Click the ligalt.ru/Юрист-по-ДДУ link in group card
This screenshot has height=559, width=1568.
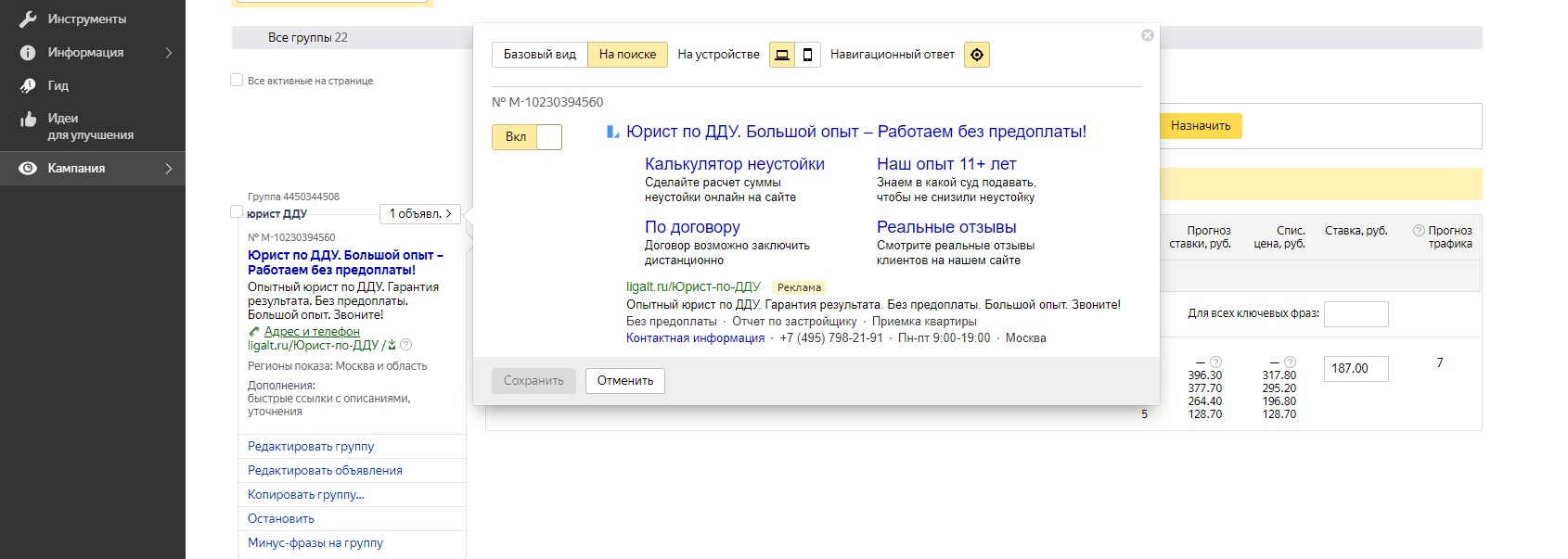[313, 345]
